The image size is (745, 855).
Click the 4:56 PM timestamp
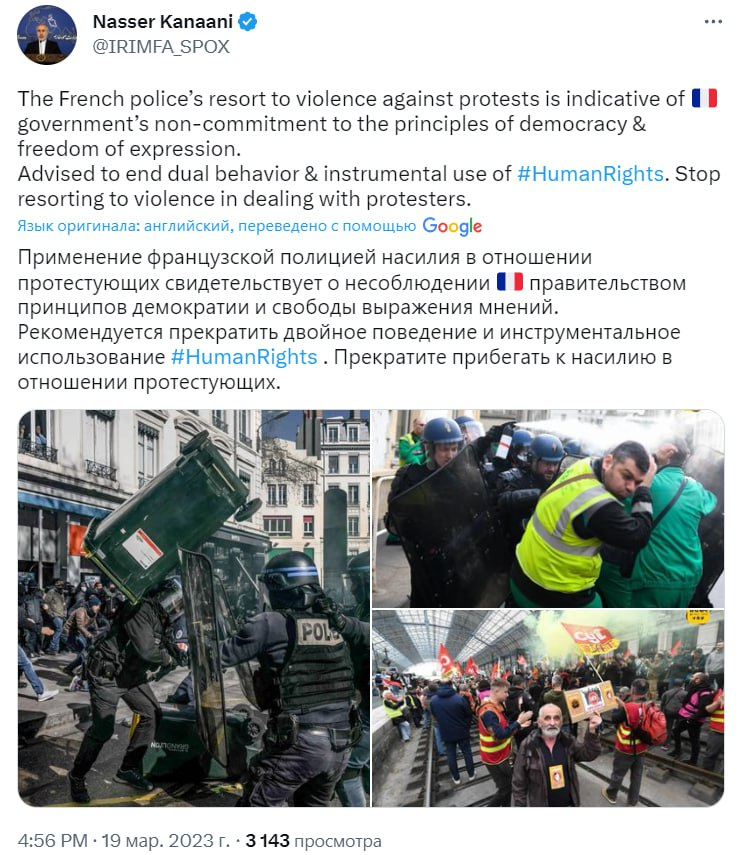click(x=52, y=840)
